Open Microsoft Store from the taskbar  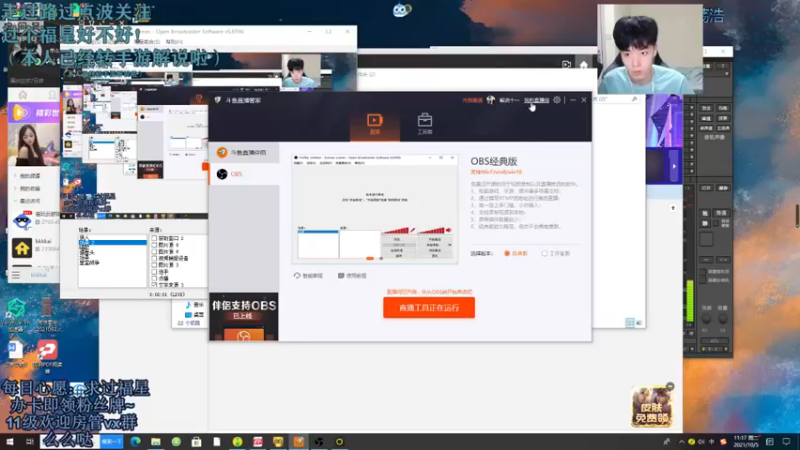pyautogui.click(x=196, y=442)
